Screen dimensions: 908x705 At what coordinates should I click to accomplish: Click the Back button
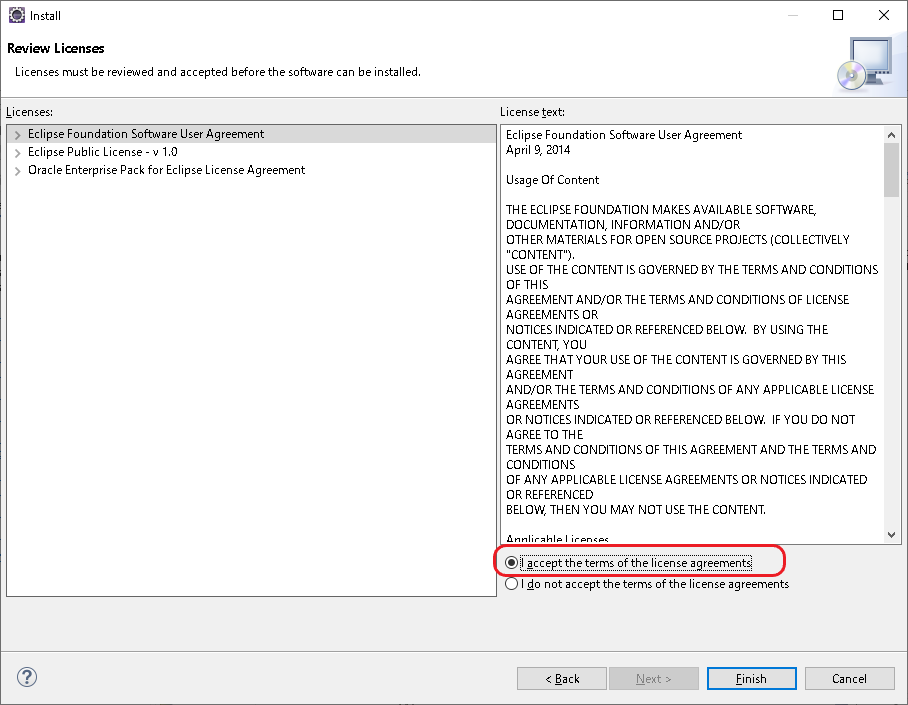click(562, 678)
